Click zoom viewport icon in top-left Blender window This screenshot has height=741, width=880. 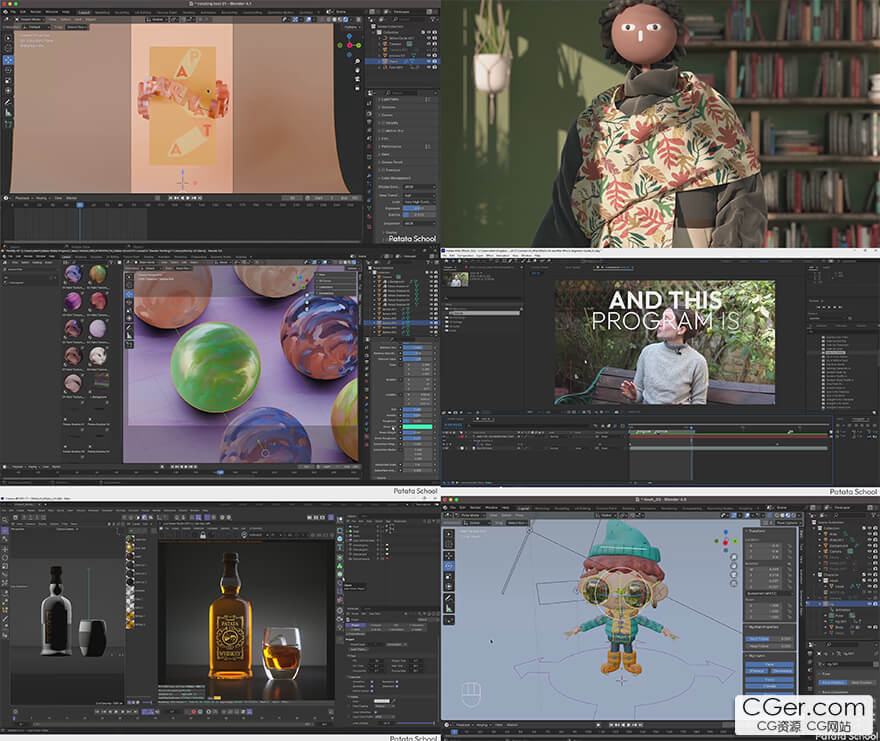pyautogui.click(x=358, y=62)
